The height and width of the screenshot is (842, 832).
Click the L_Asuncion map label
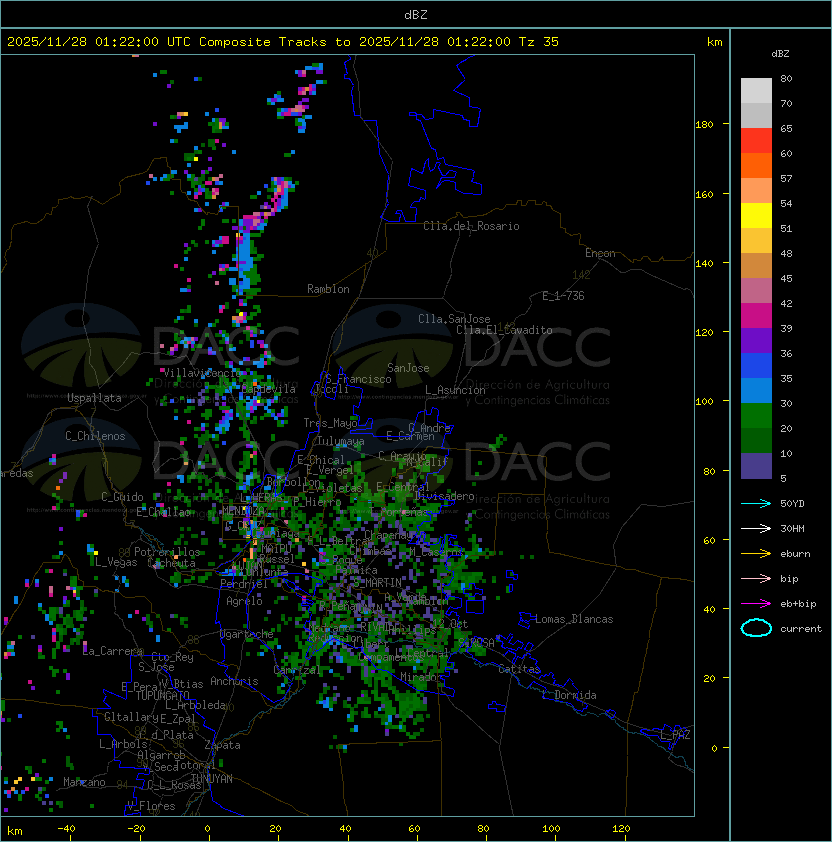coord(455,390)
